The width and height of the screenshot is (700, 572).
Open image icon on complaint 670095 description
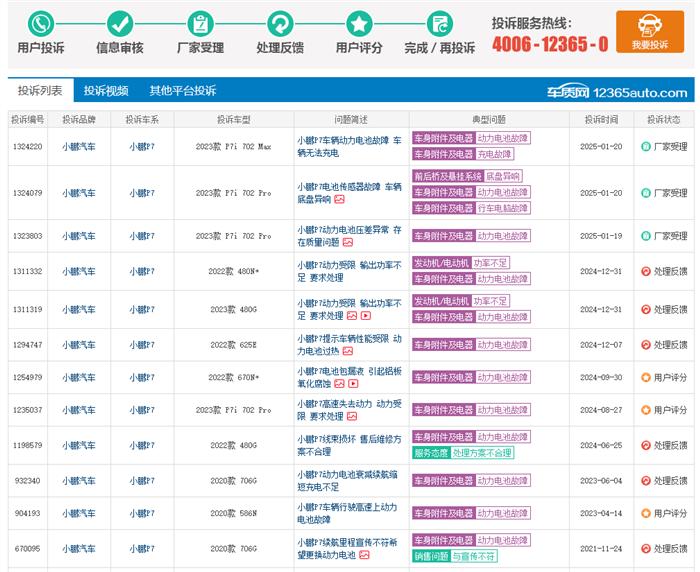tap(364, 555)
